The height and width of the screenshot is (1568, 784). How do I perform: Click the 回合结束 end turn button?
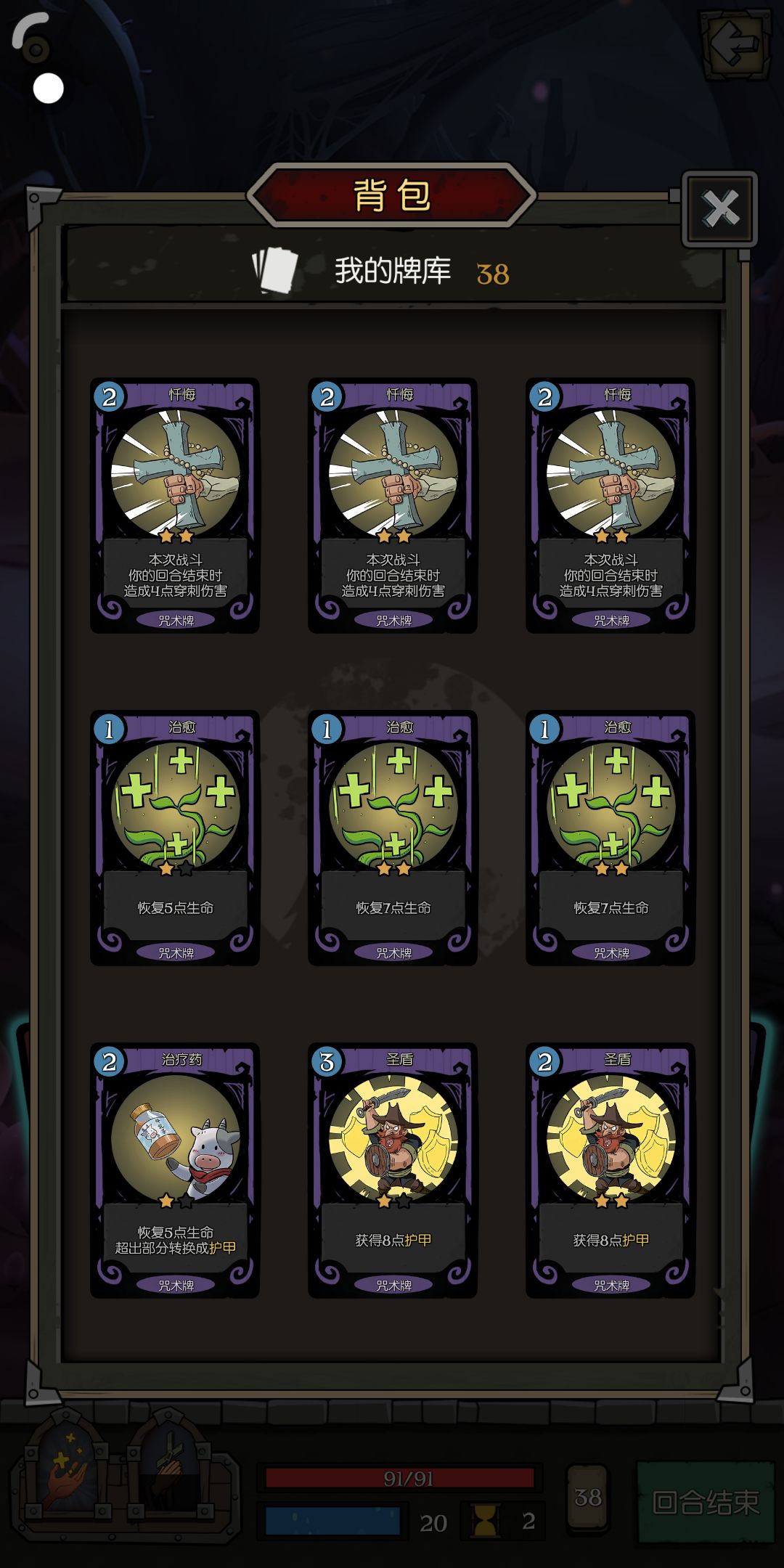tap(706, 1501)
